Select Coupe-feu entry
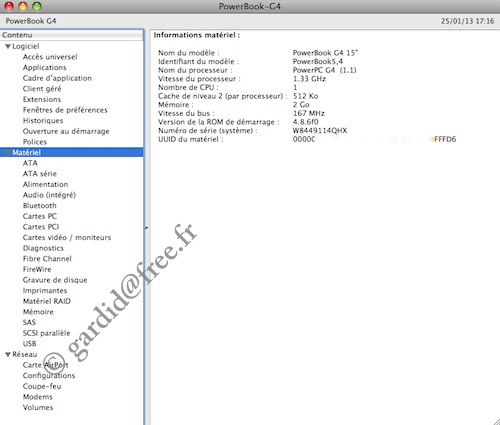The image size is (500, 425). (42, 386)
